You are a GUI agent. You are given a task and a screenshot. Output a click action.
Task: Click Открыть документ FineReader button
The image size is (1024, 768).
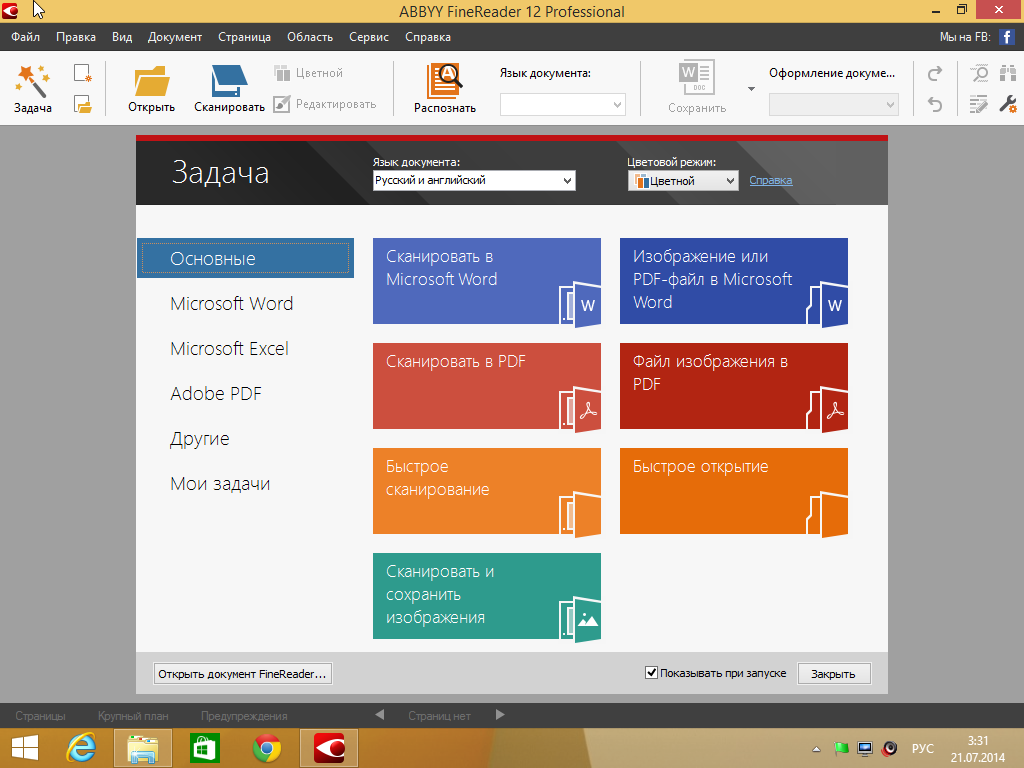pyautogui.click(x=242, y=674)
